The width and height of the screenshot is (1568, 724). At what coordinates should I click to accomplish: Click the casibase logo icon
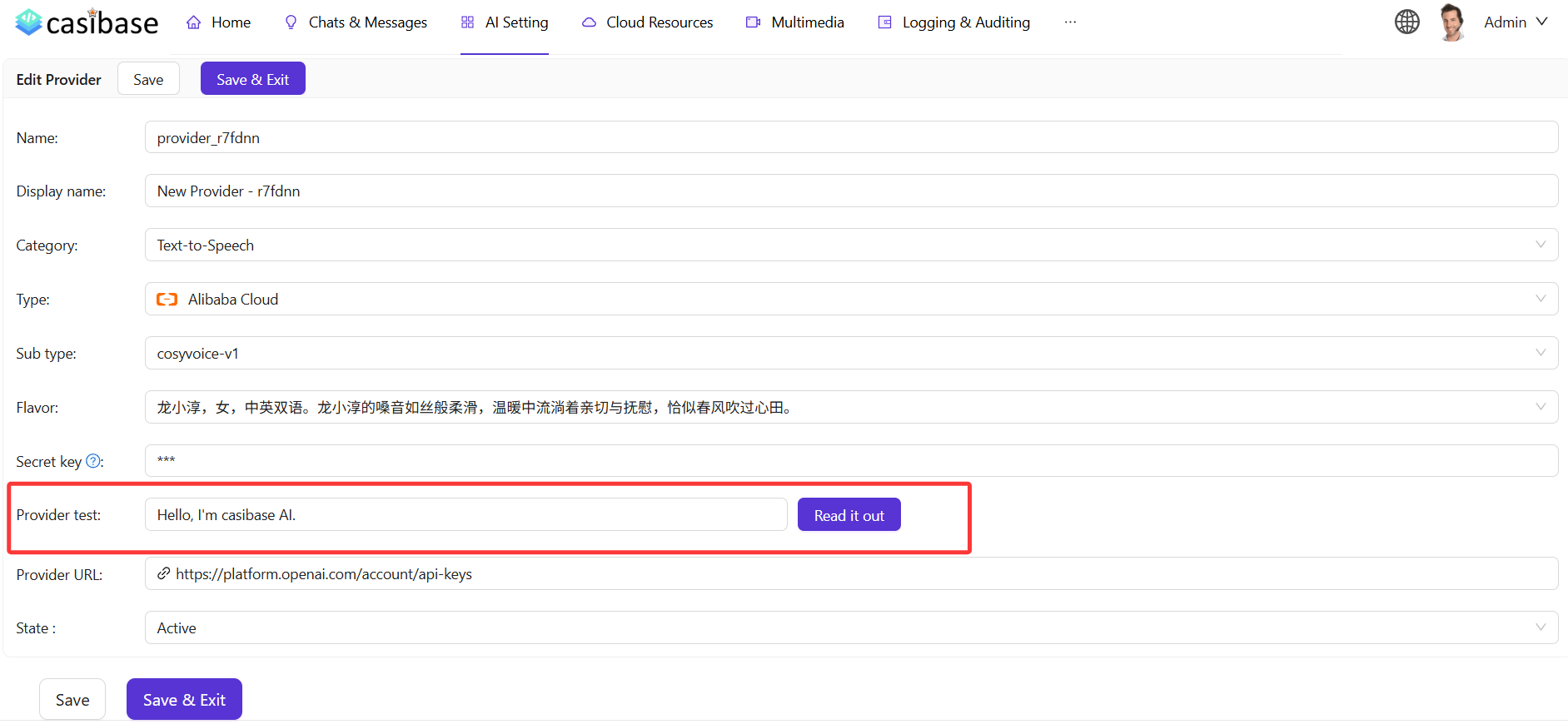click(x=29, y=22)
